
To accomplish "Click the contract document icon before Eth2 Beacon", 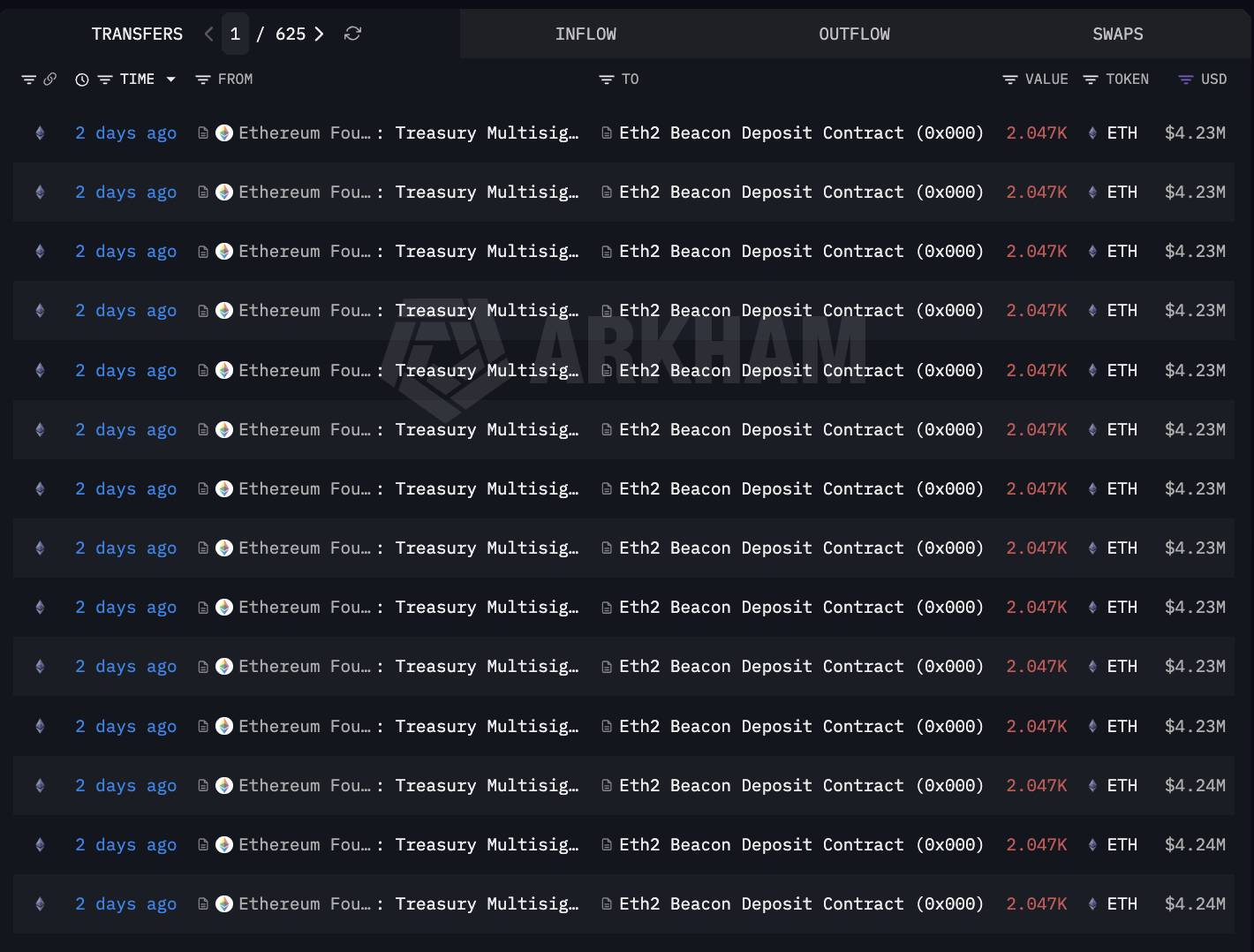I will [x=606, y=132].
